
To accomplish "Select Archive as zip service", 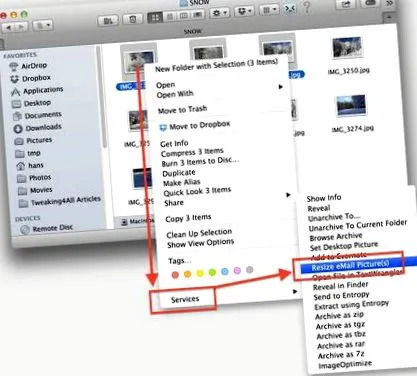I will point(340,315).
